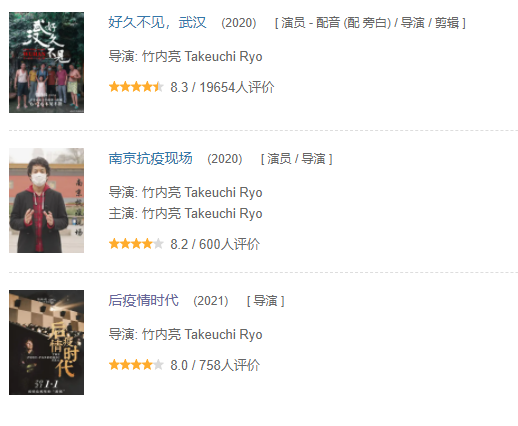Open the 后疫情时代 title link
Image resolution: width=518 pixels, height=426 pixels.
click(143, 300)
